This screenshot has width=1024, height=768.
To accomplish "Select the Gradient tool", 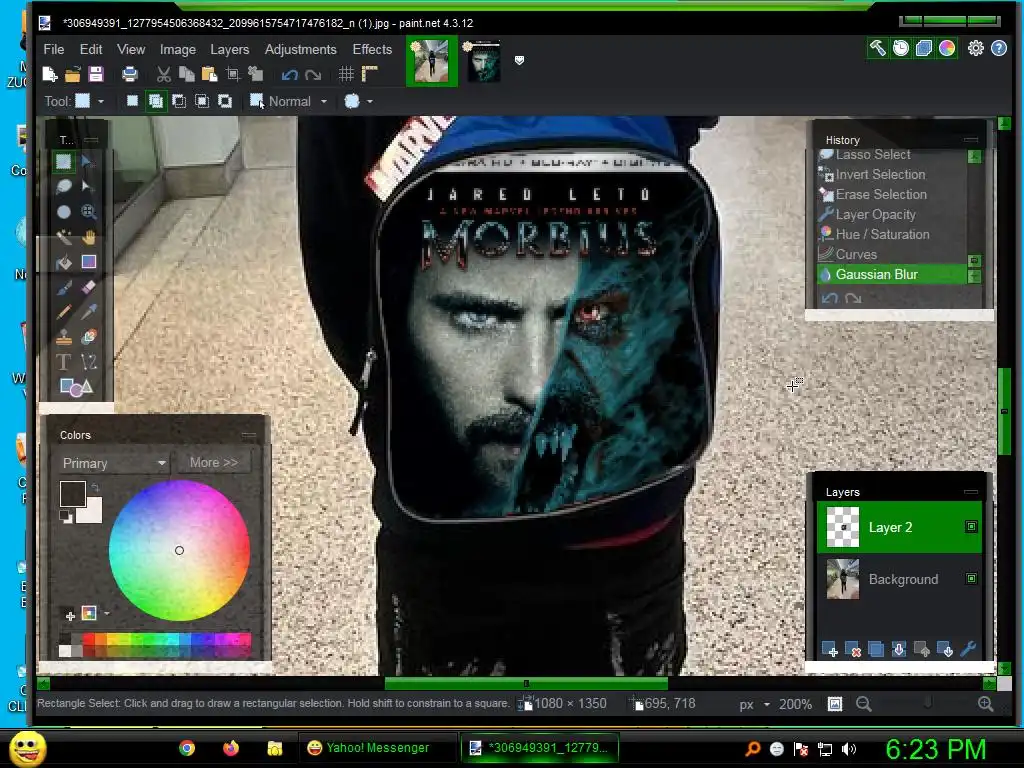I will 89,262.
